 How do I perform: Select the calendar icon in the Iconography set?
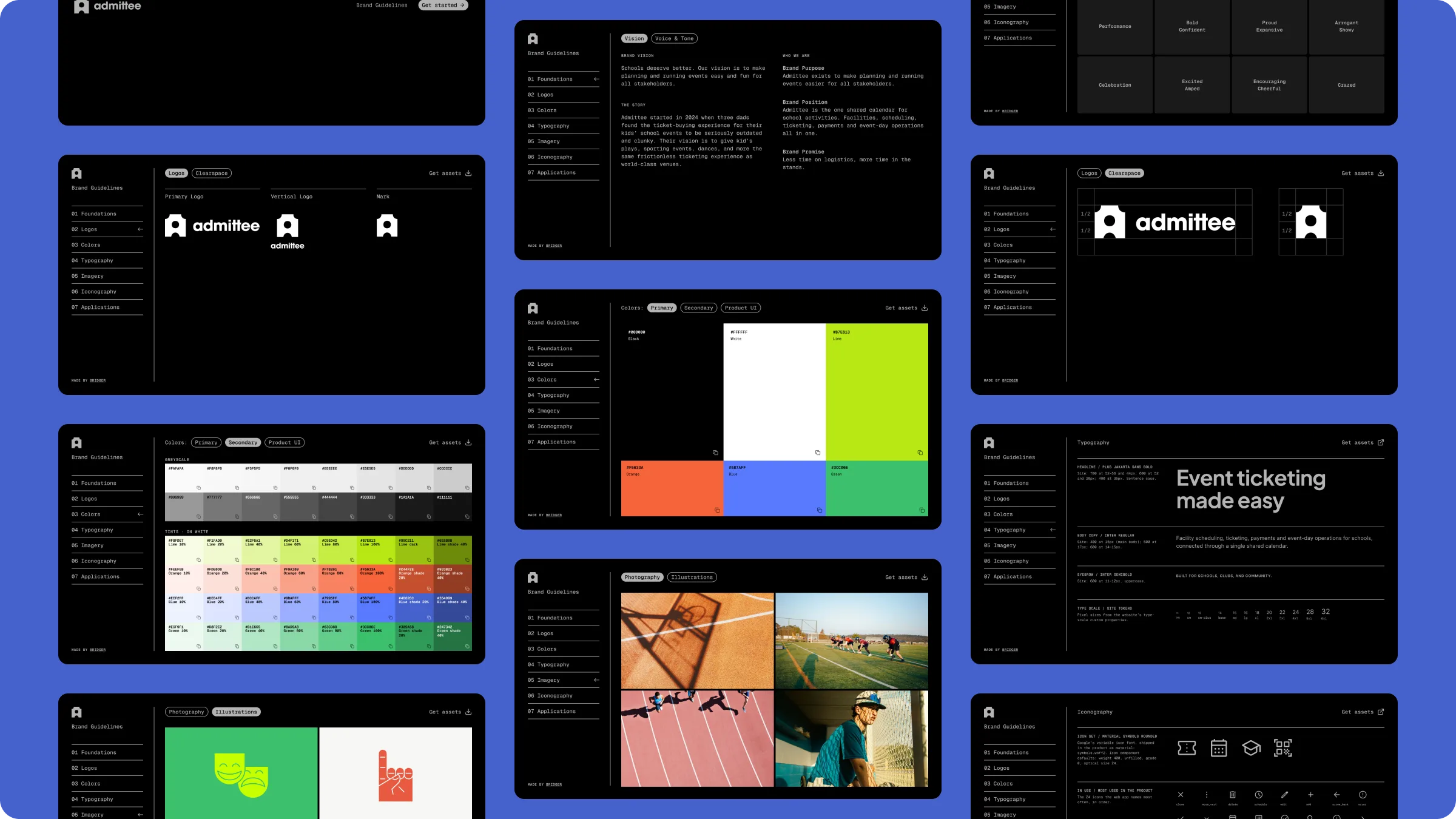click(x=1219, y=748)
